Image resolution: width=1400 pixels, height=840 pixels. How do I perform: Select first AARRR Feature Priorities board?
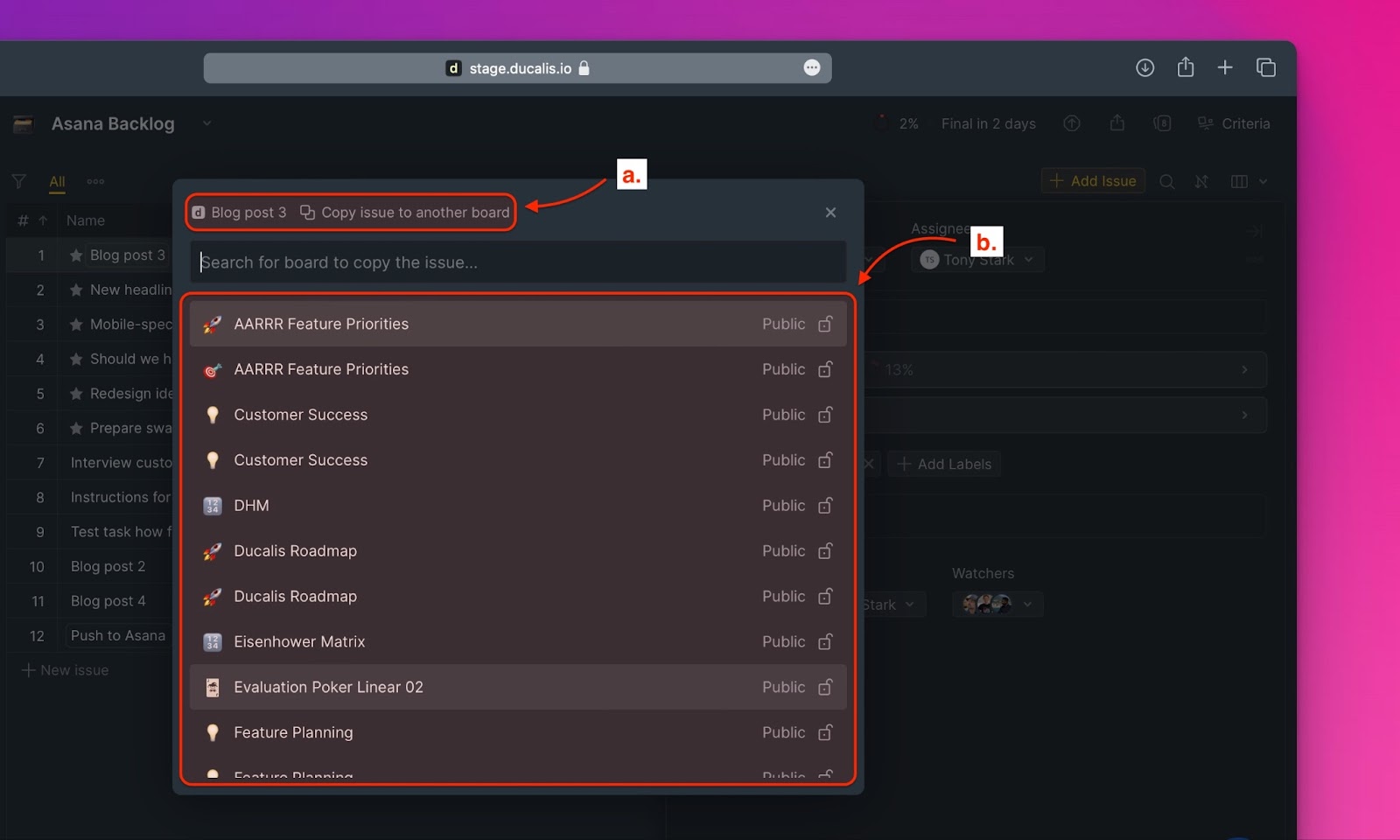[x=518, y=324]
